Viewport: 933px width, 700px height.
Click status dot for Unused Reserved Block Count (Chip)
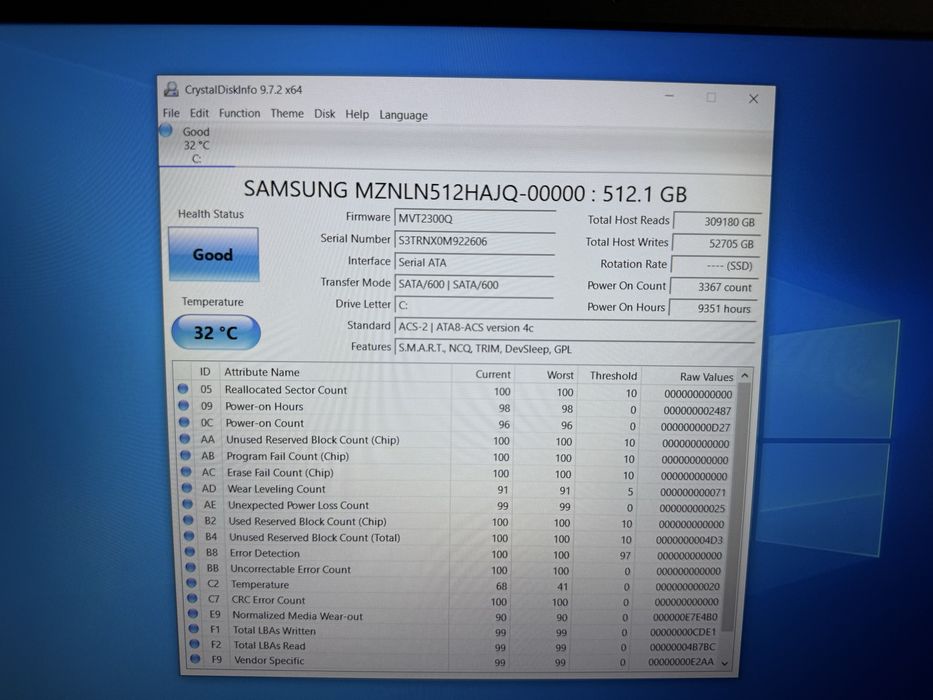click(184, 439)
